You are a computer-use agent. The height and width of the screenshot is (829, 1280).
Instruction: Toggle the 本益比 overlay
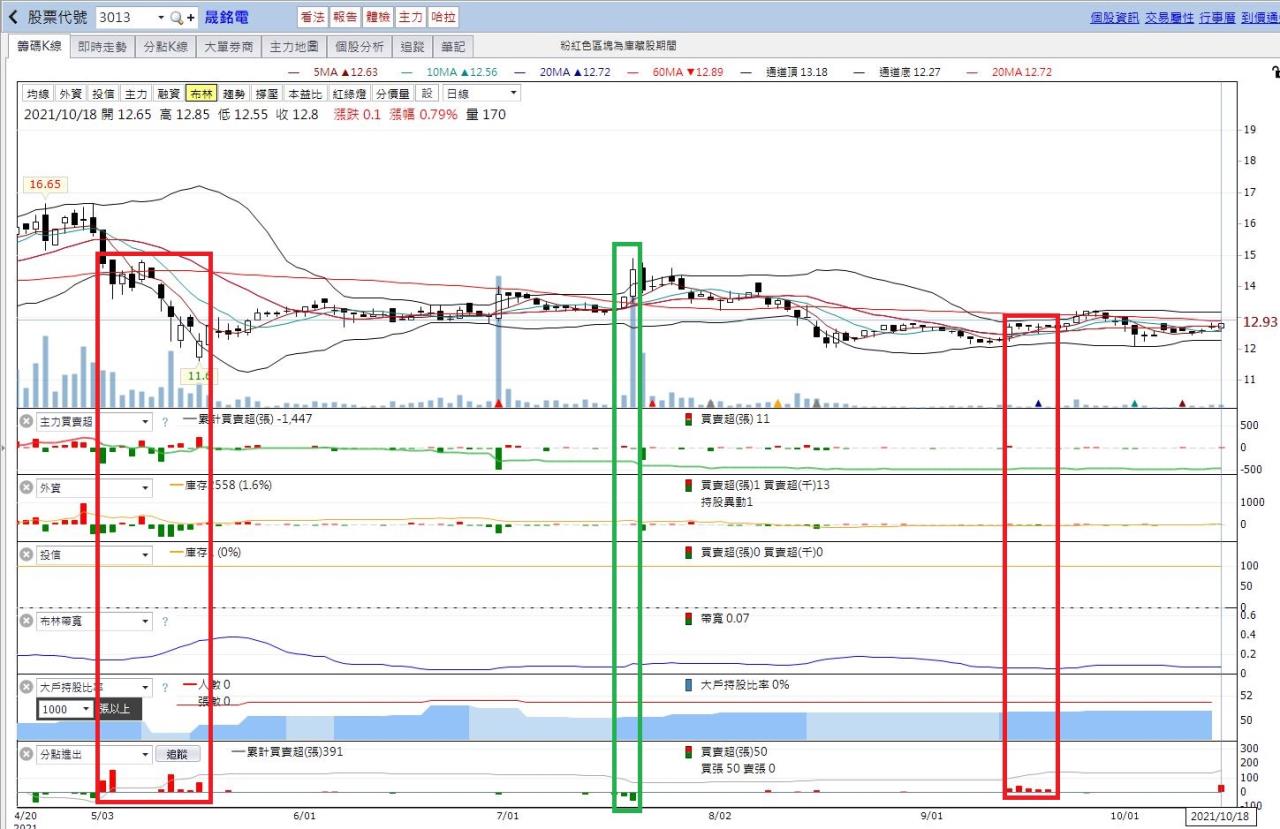(x=305, y=93)
